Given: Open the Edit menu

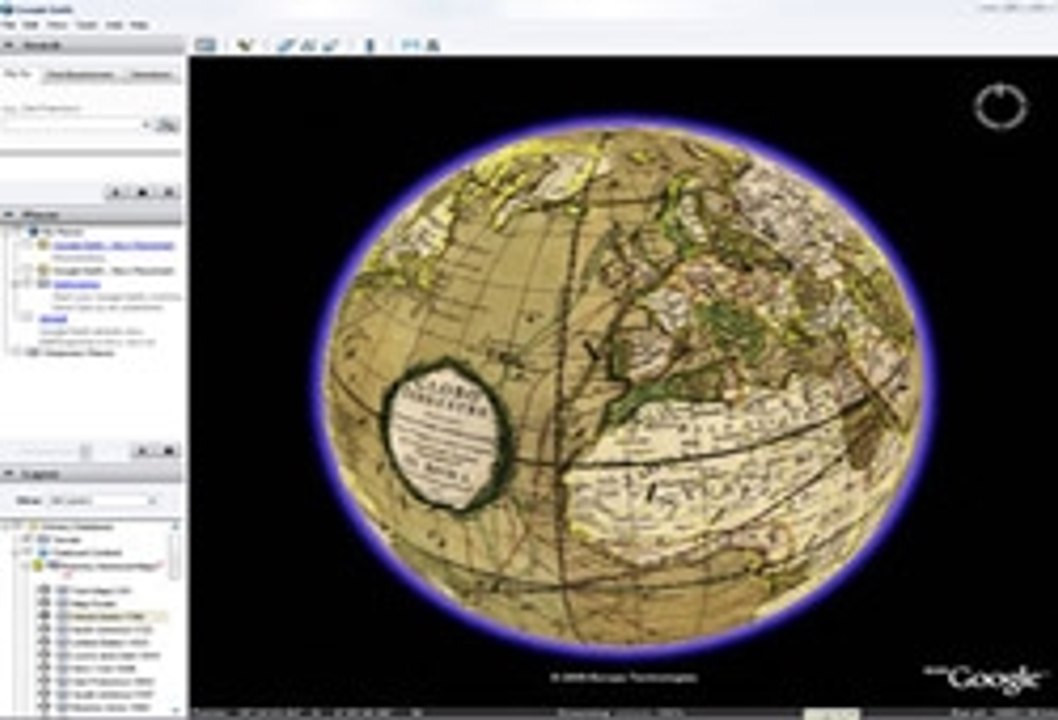Looking at the screenshot, I should tap(31, 25).
